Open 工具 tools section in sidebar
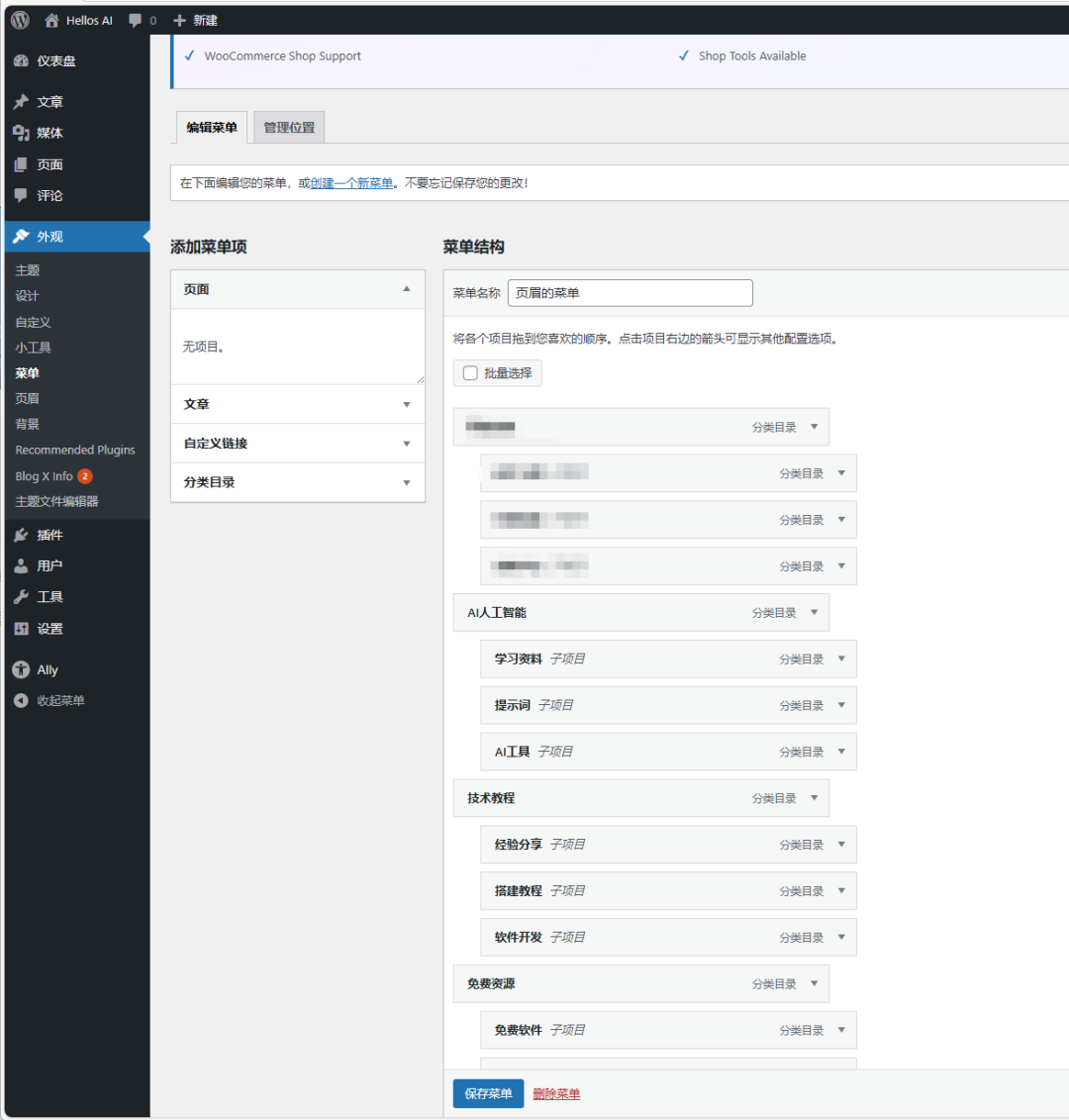The height and width of the screenshot is (1120, 1069). coord(49,597)
